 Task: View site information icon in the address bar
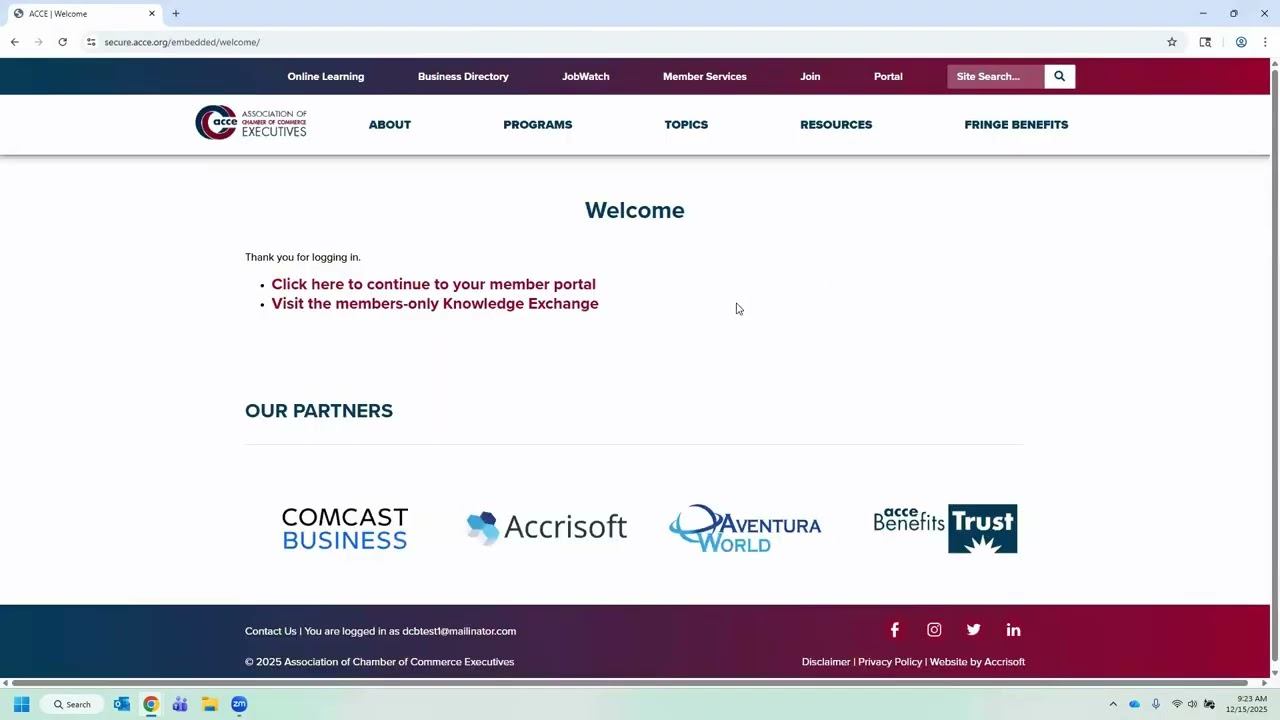pyautogui.click(x=91, y=42)
